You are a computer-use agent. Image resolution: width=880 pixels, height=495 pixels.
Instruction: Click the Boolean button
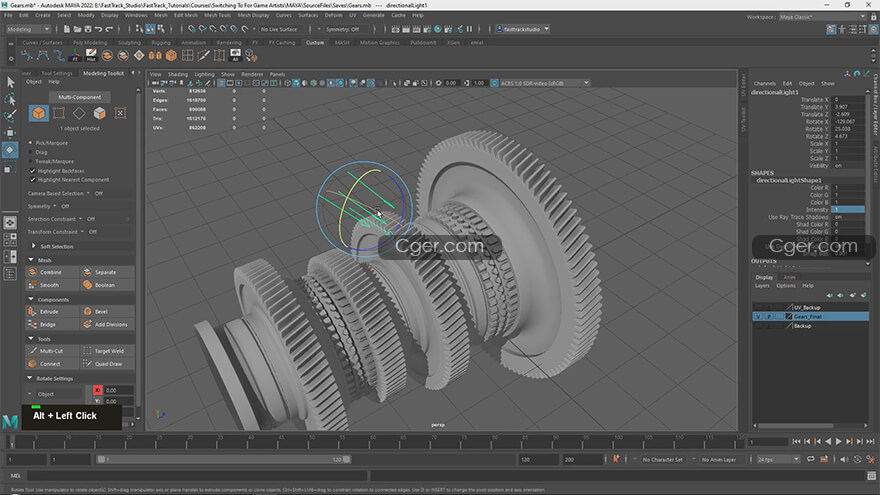tap(107, 285)
